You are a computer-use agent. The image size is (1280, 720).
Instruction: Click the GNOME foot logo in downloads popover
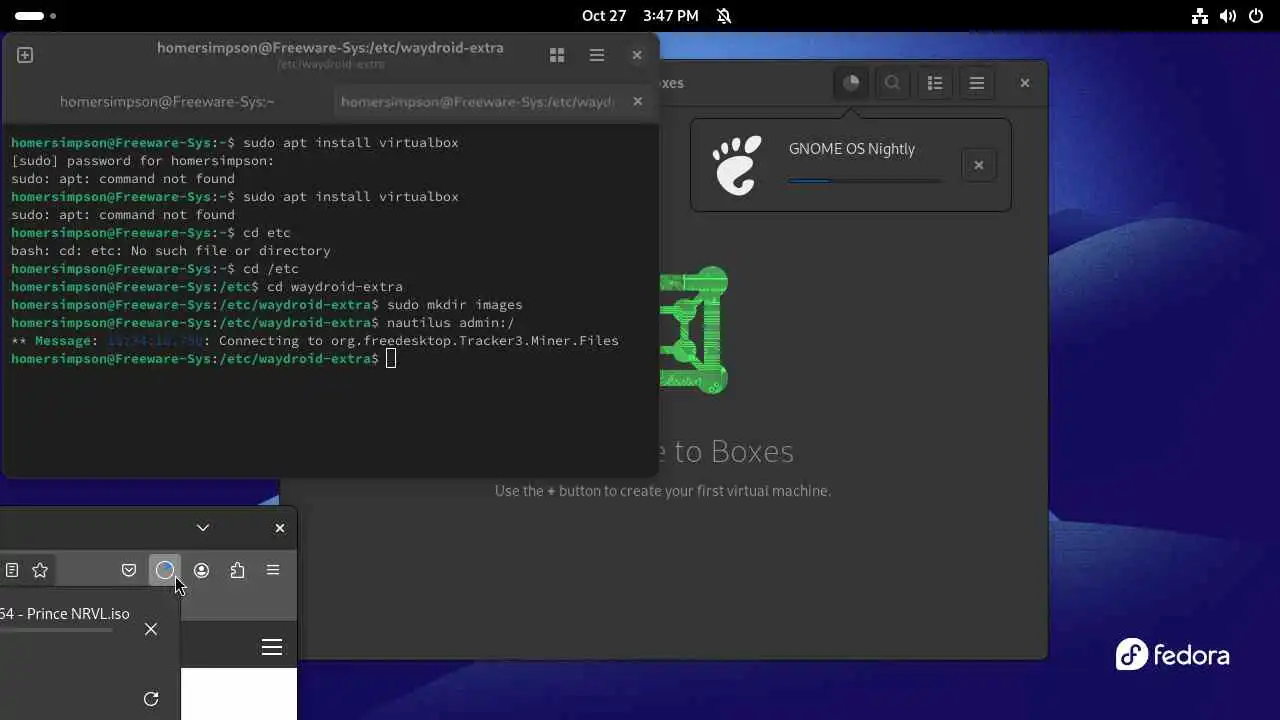click(738, 165)
